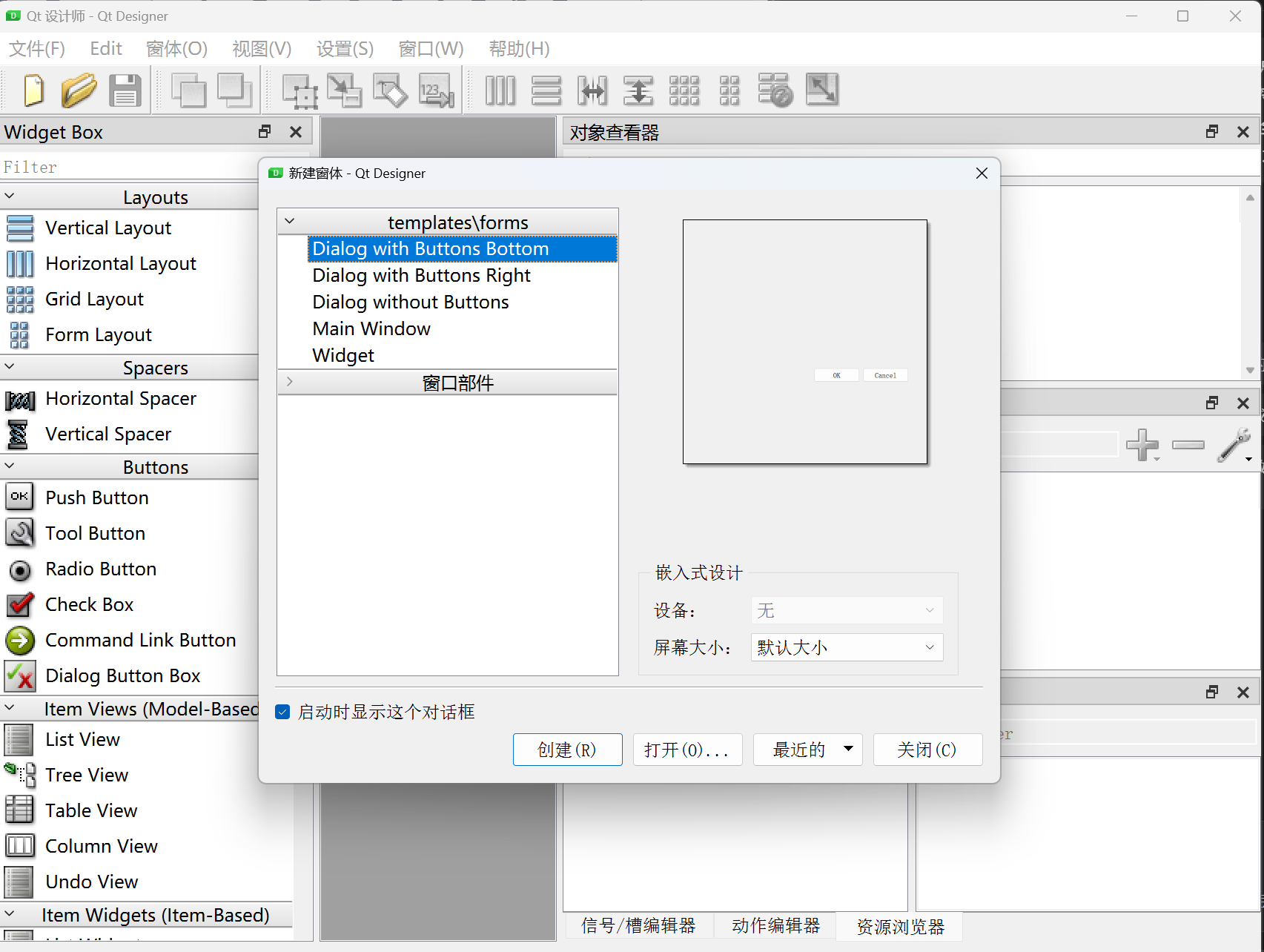Click the Tool Button widget icon
This screenshot has height=952, width=1264.
coord(20,532)
